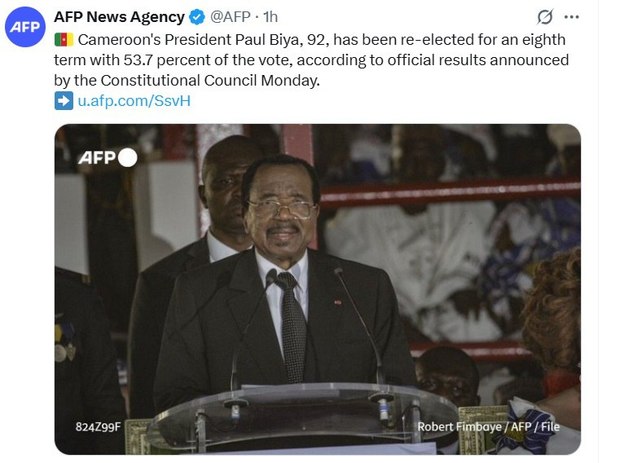Click the speaker's face in the photo
Screen dimensions: 620x463
click(x=280, y=210)
